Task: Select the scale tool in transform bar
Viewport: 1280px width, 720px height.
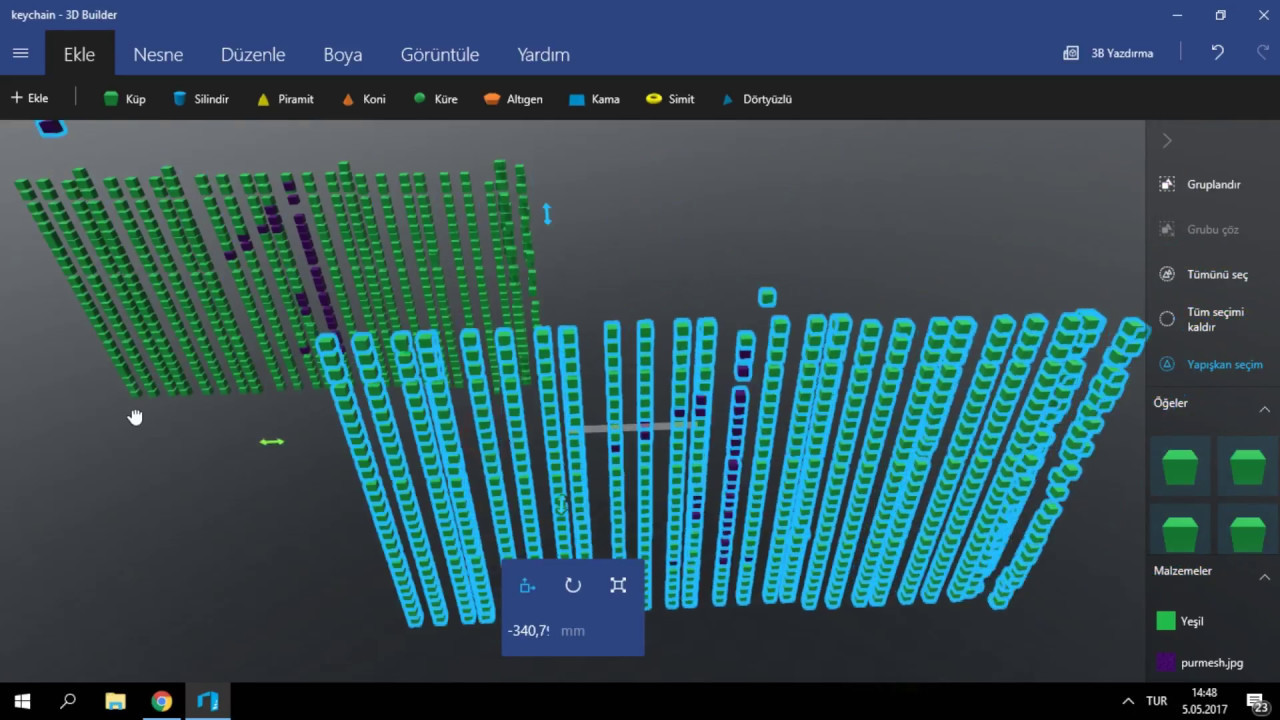Action: 618,586
